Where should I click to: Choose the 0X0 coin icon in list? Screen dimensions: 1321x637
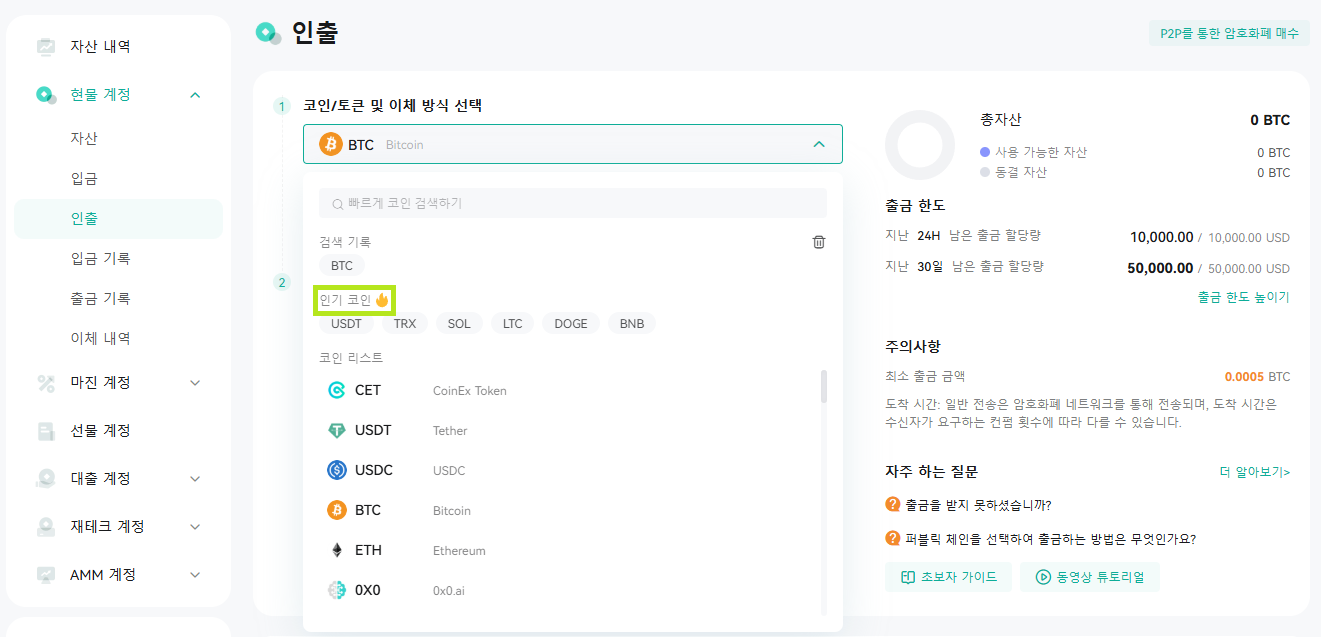click(x=337, y=590)
